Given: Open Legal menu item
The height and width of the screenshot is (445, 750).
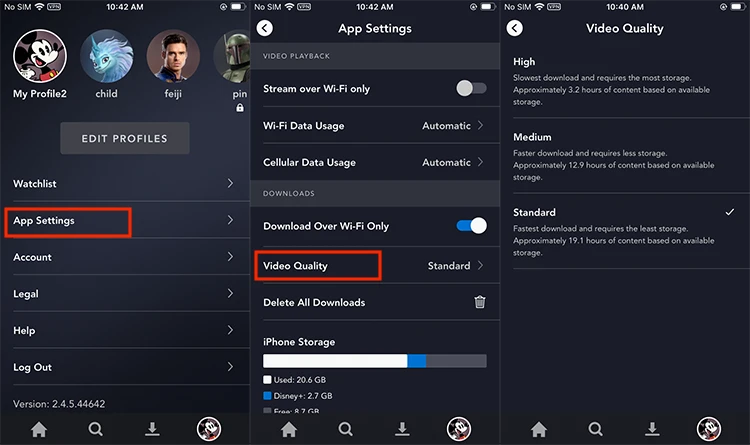Looking at the screenshot, I should point(124,293).
